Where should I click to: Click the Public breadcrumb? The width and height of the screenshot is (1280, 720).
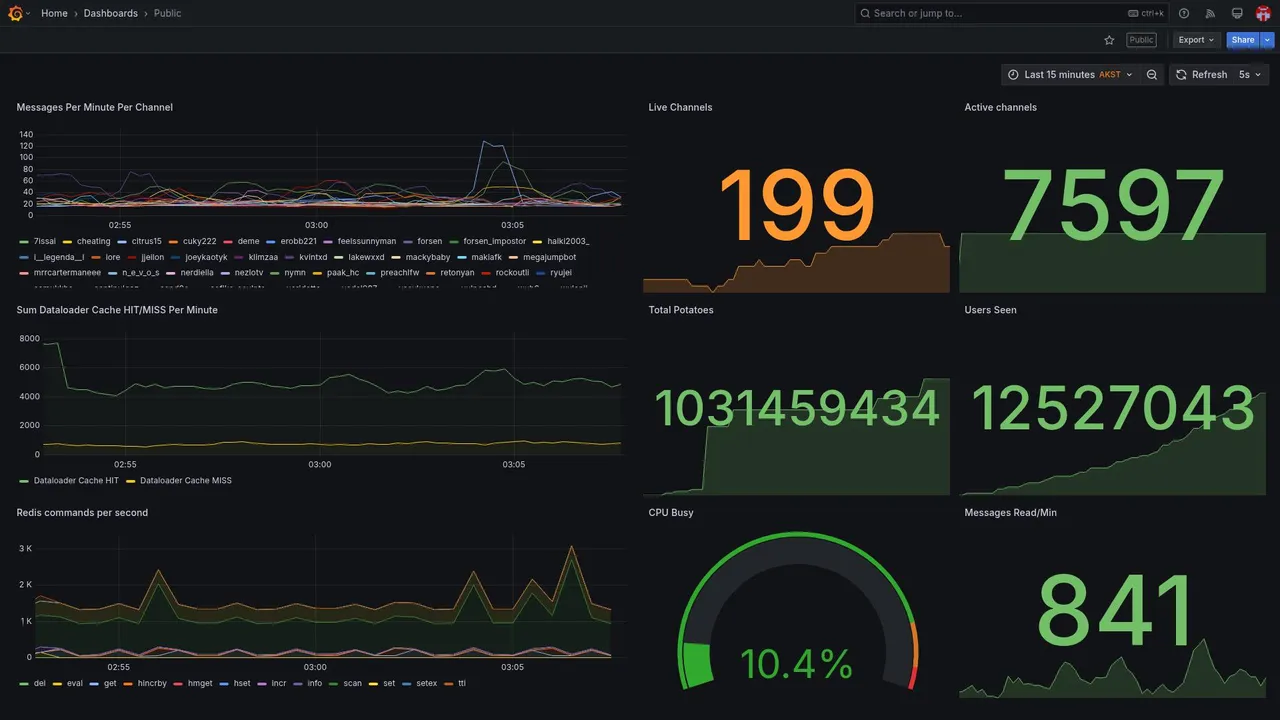168,13
